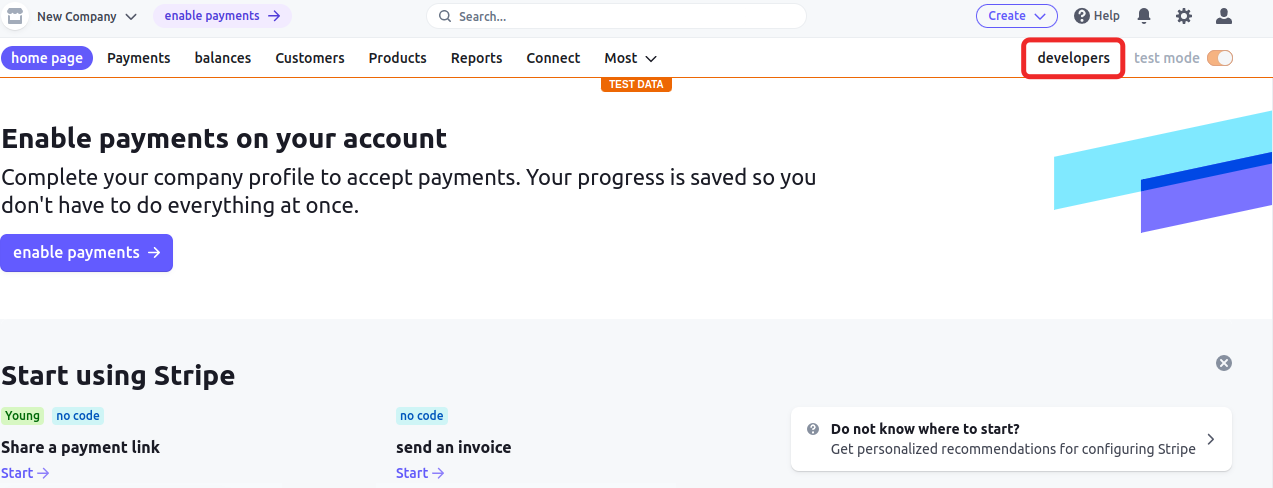Click the magnifier icon in search

446,17
